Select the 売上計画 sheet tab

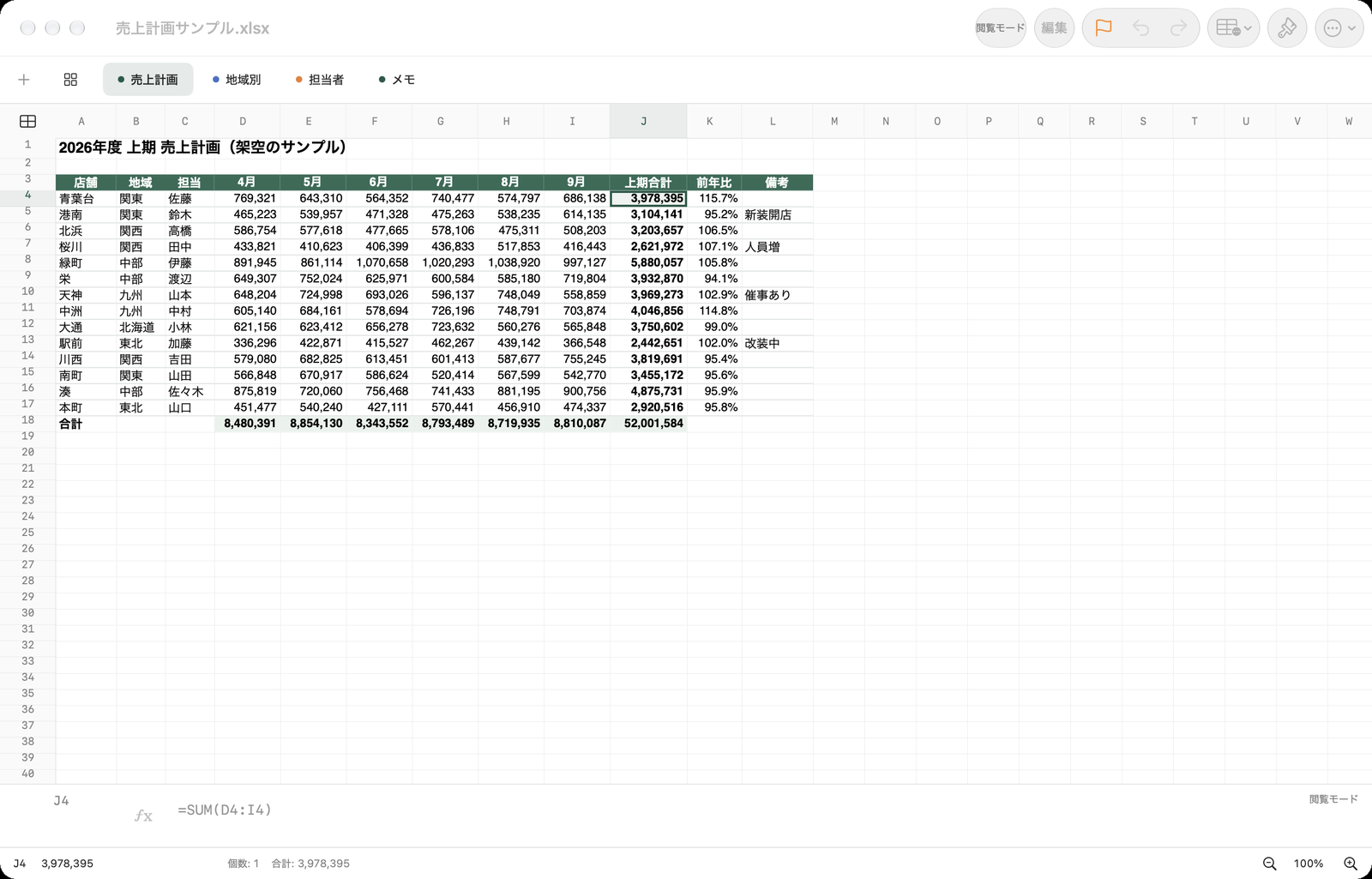tap(147, 80)
